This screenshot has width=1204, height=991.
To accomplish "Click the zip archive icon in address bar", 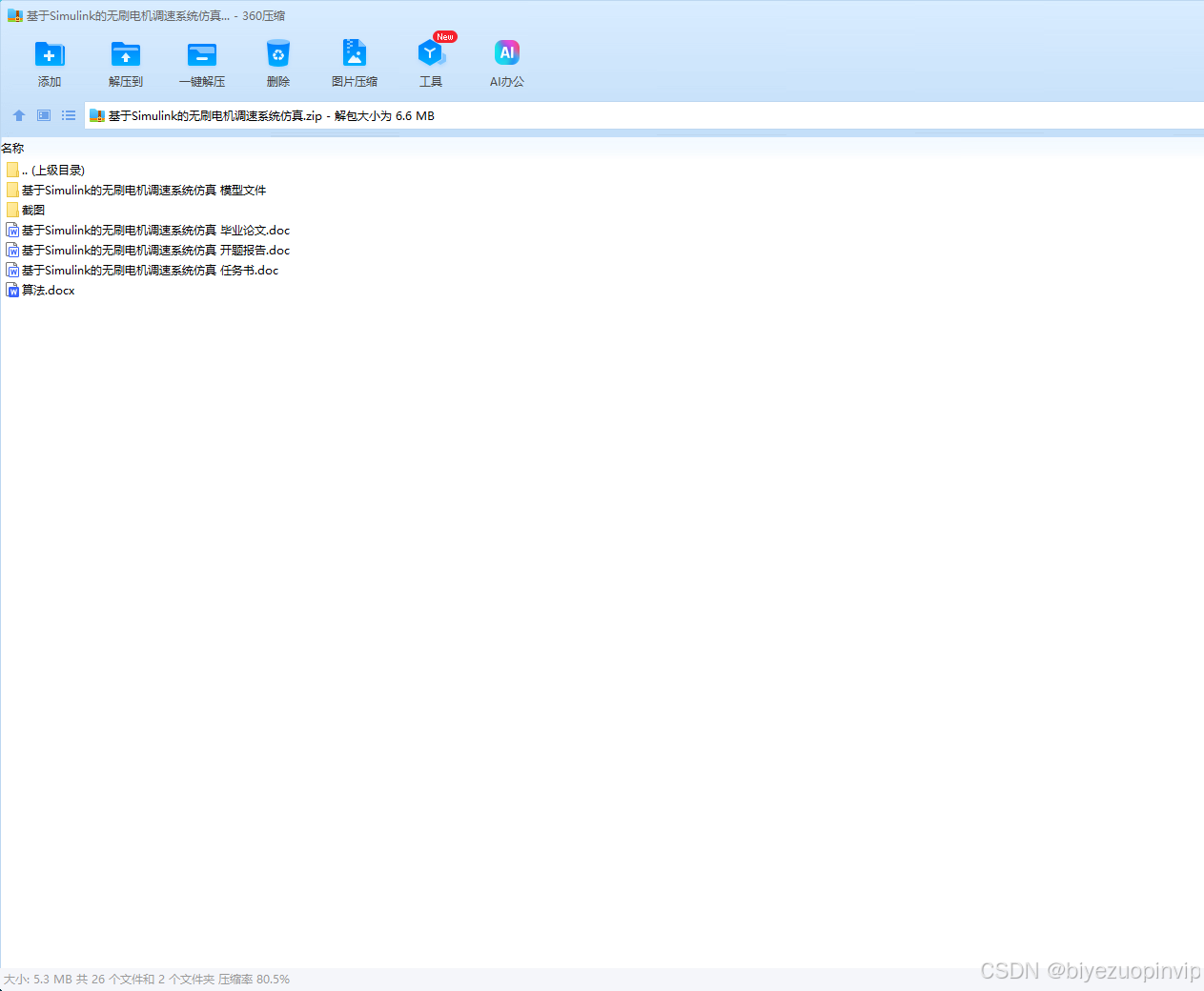I will point(96,115).
